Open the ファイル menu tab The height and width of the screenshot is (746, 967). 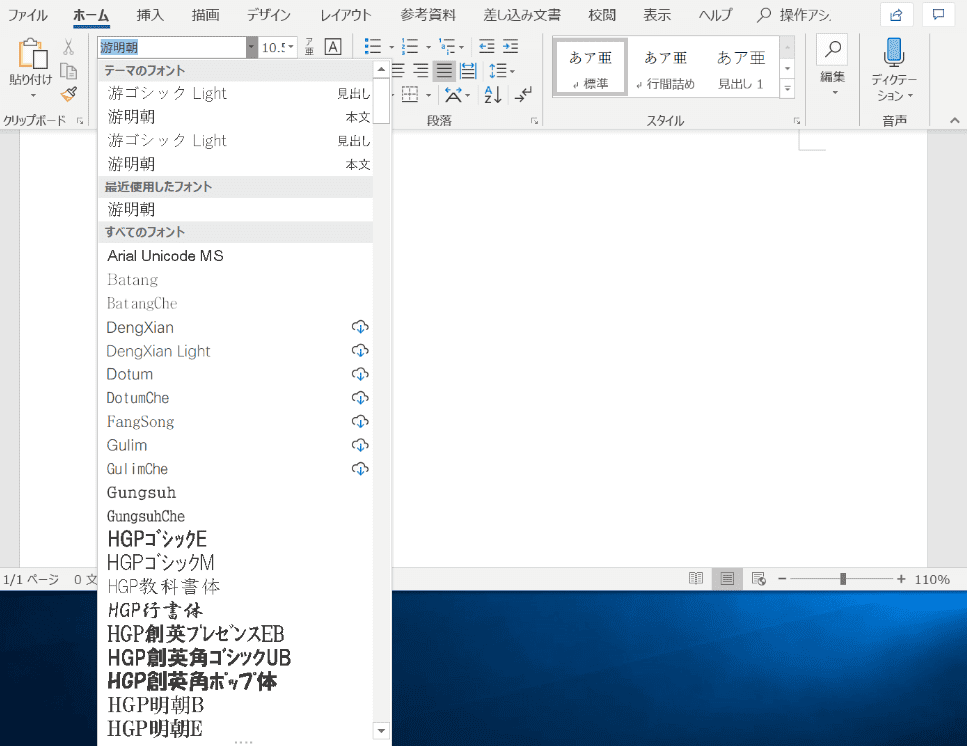point(27,15)
